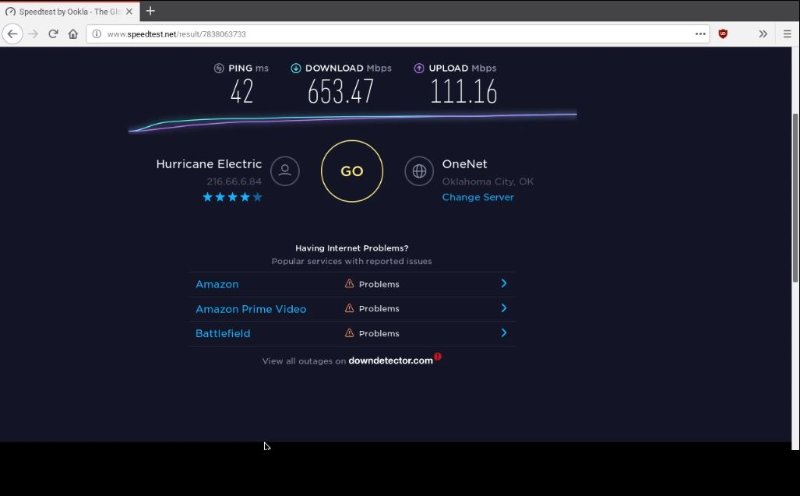This screenshot has height=496, width=800.
Task: Open page actions three-dot menu
Action: tap(700, 34)
